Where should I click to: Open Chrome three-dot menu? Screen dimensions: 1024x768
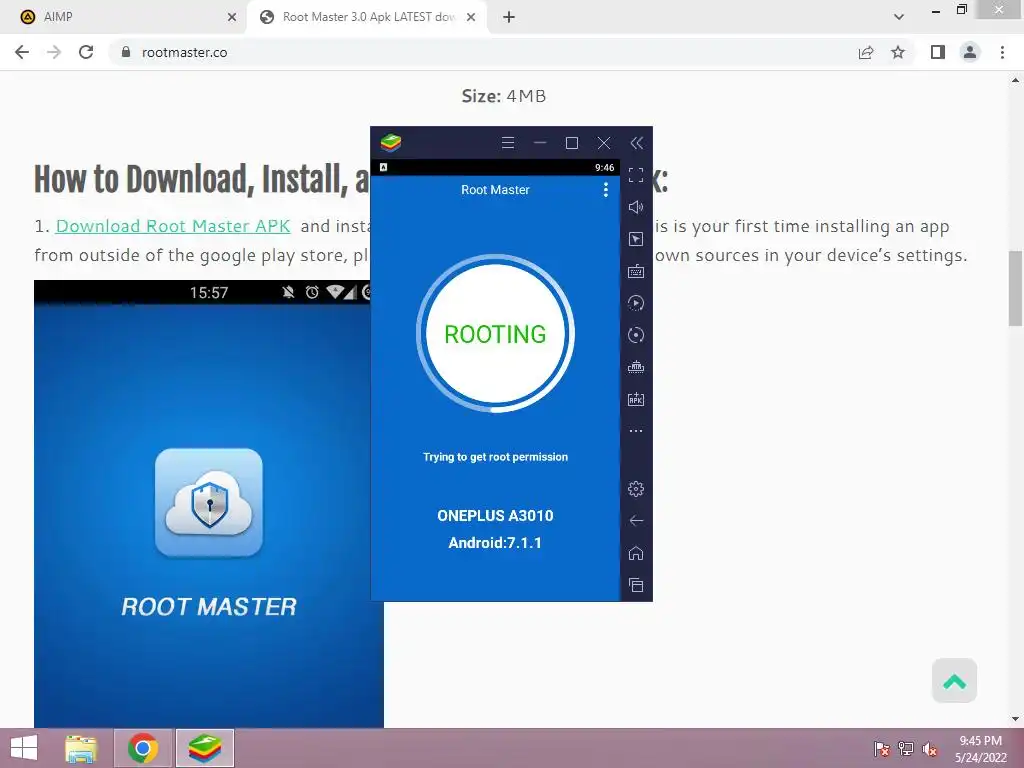[x=1002, y=52]
